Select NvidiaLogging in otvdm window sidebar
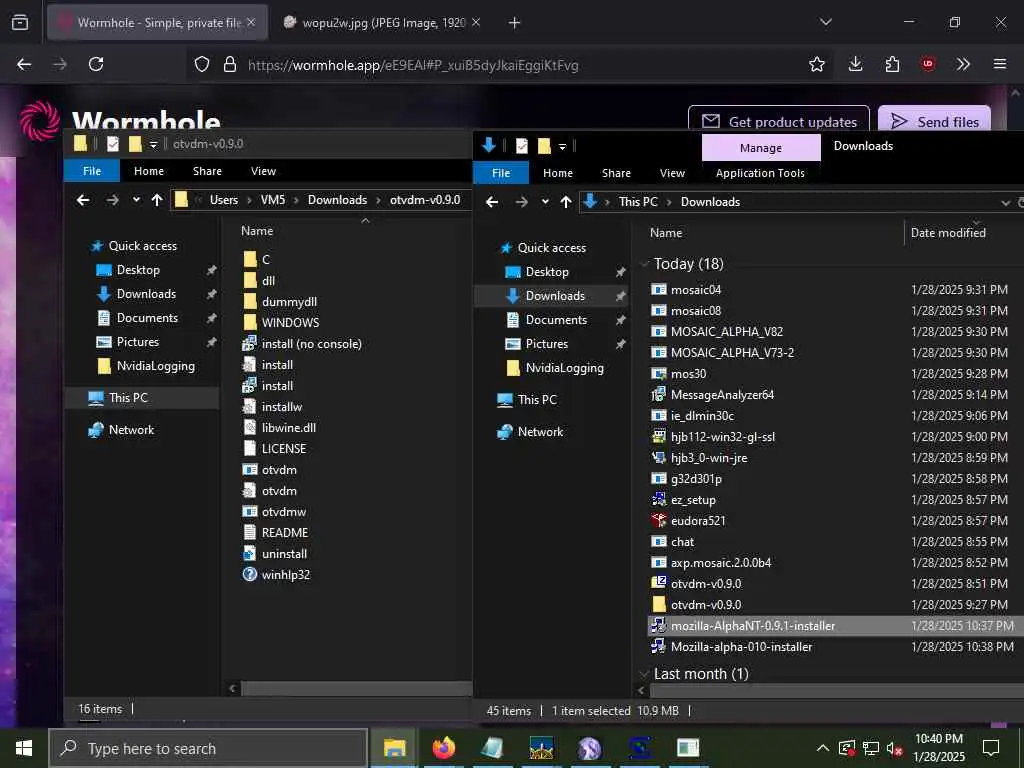This screenshot has width=1024, height=768. point(155,366)
